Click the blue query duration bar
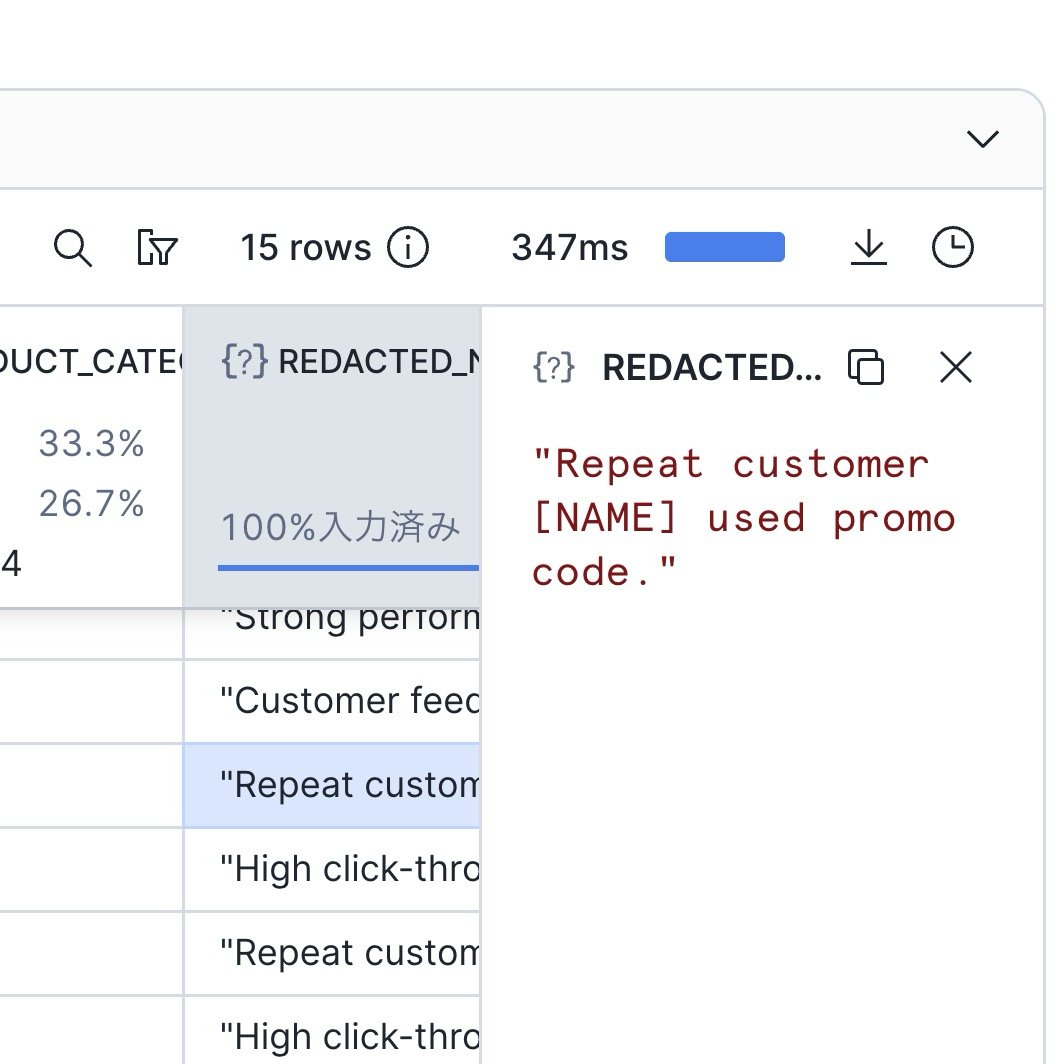Viewport: 1058px width, 1064px height. tap(725, 247)
